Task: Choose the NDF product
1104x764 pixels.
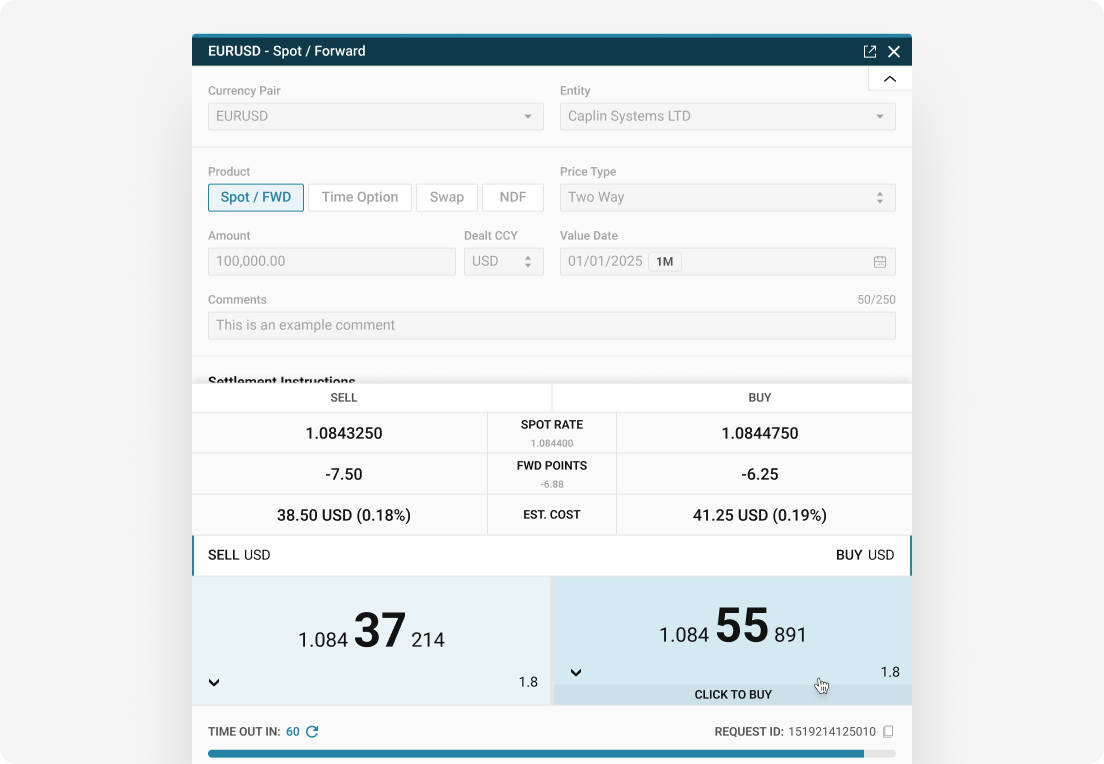Action: tap(513, 198)
